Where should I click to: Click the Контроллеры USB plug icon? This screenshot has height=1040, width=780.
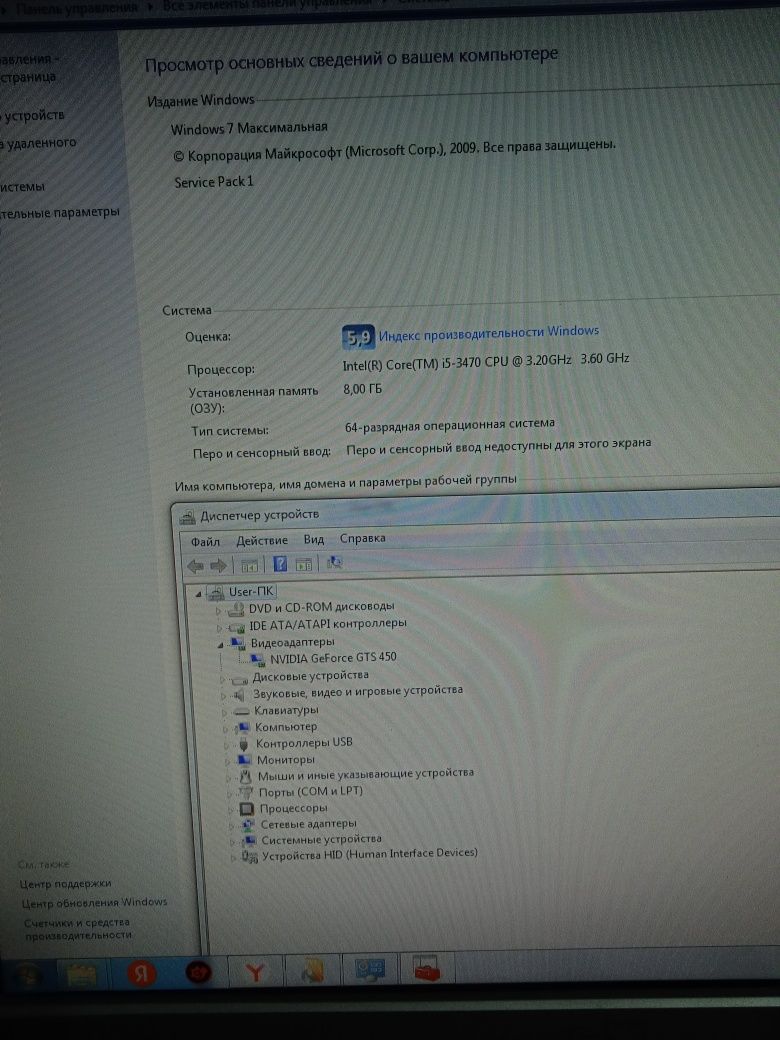point(243,744)
